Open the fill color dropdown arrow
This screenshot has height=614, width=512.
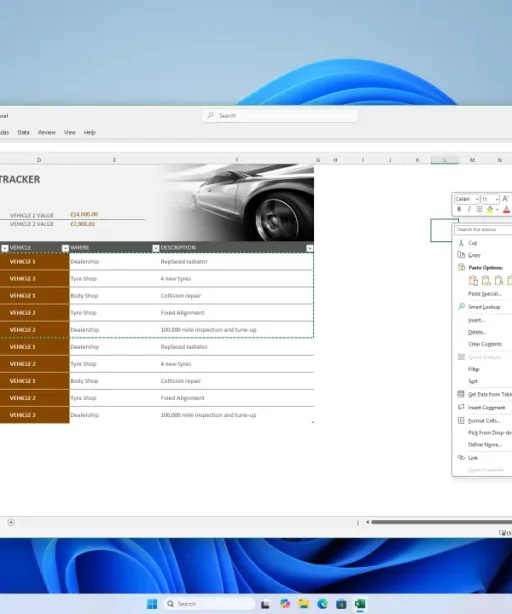[497, 210]
